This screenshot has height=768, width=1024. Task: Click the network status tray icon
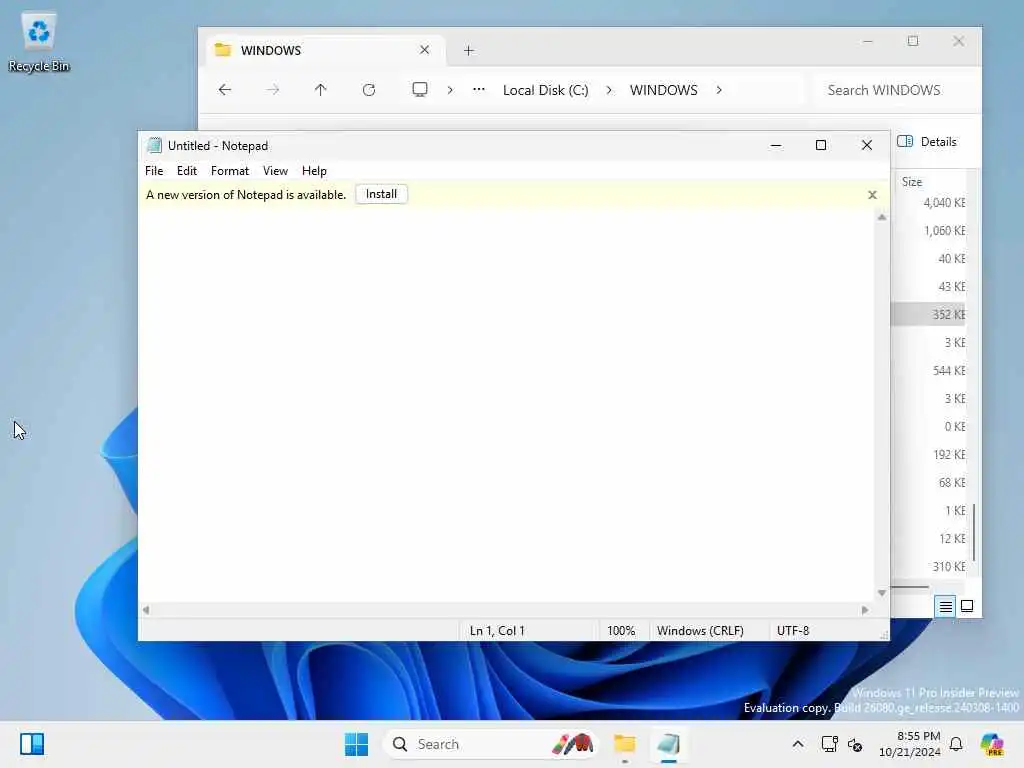click(x=829, y=744)
